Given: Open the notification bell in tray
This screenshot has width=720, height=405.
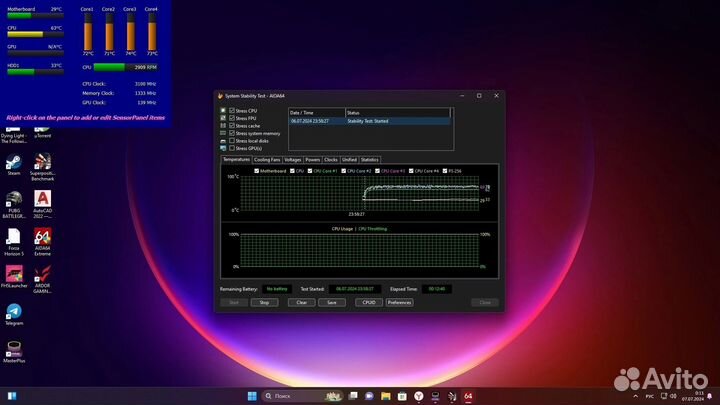Looking at the screenshot, I should coord(710,396).
